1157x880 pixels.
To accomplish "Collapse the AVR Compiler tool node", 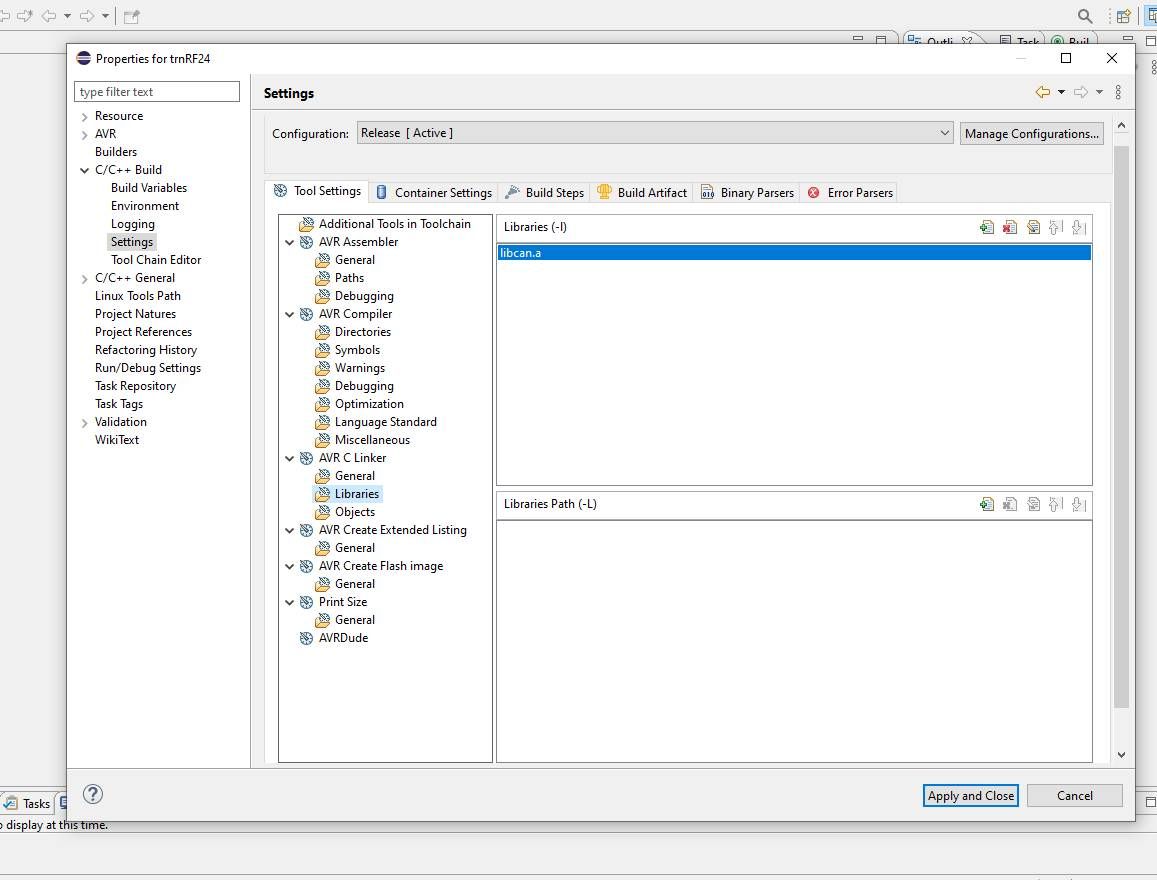I will 289,314.
